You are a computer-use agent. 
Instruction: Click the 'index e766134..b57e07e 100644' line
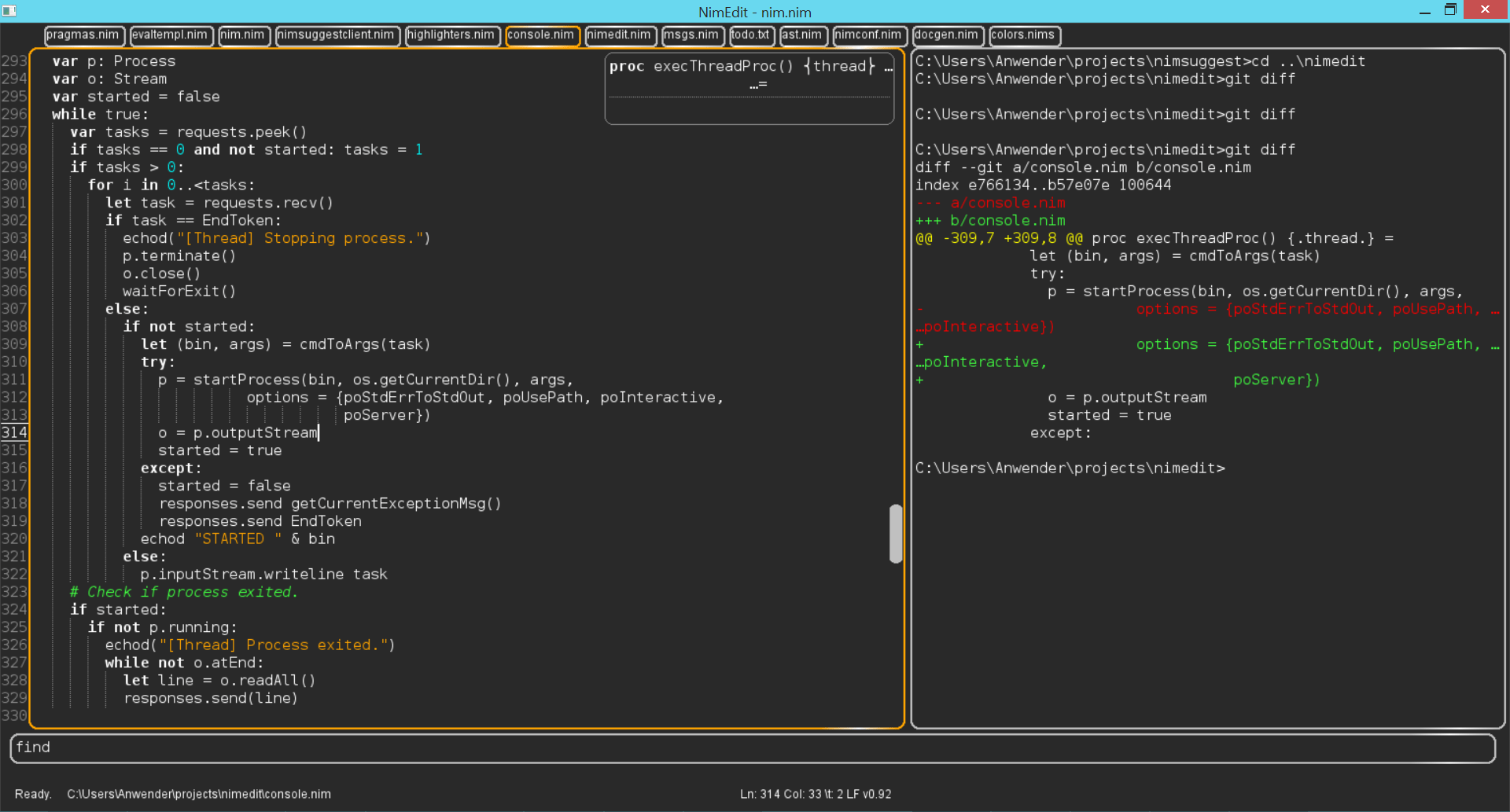click(1043, 186)
